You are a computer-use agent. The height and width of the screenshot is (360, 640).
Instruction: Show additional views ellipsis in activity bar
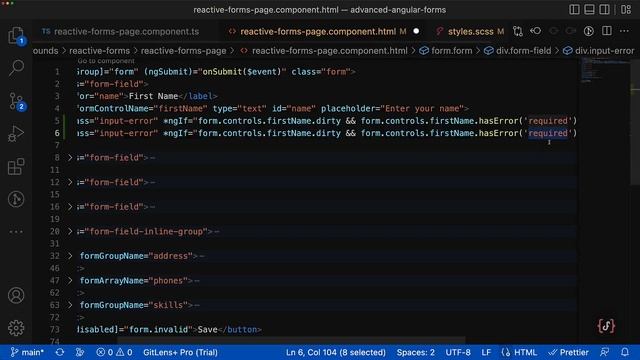(16, 232)
